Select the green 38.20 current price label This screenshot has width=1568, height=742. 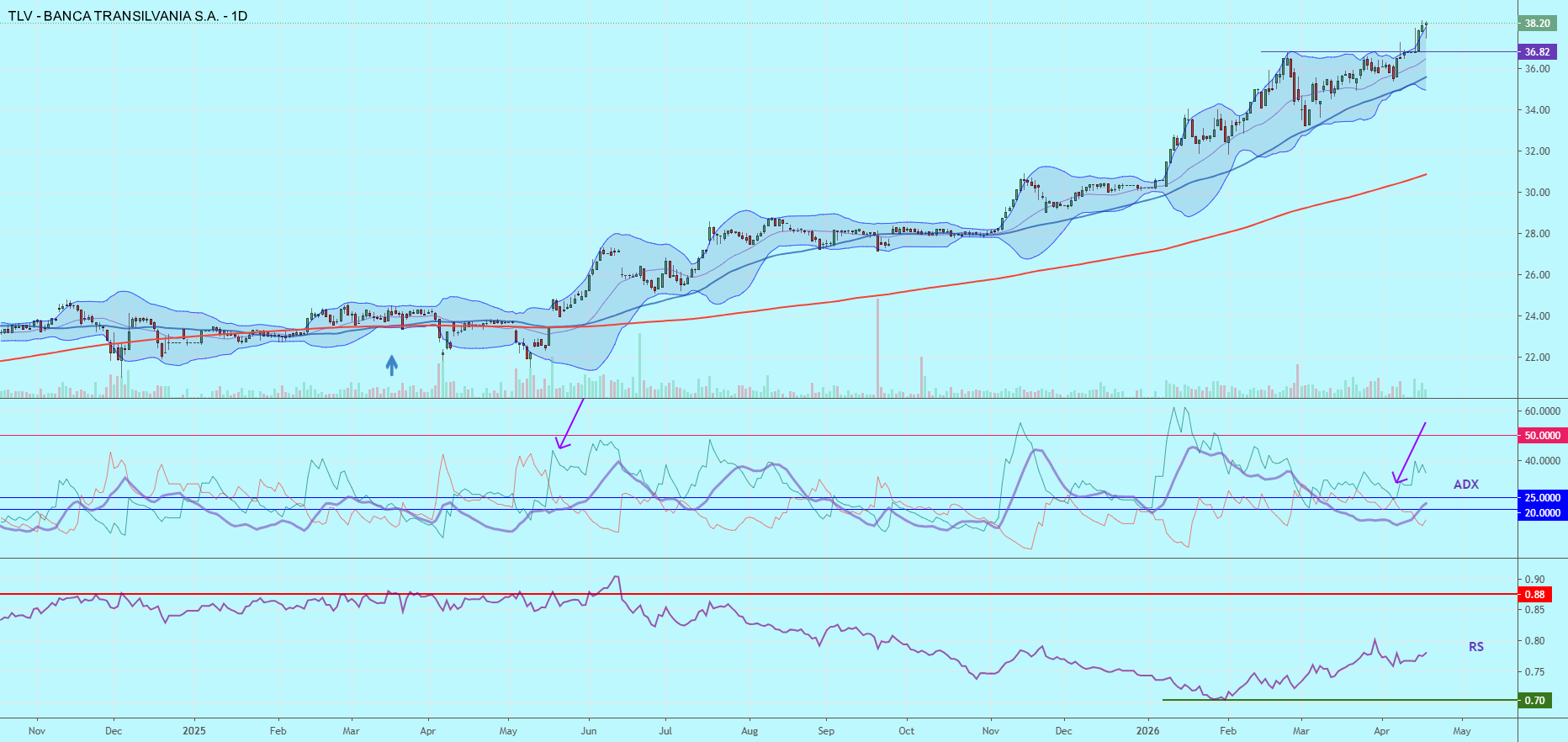pos(1537,24)
